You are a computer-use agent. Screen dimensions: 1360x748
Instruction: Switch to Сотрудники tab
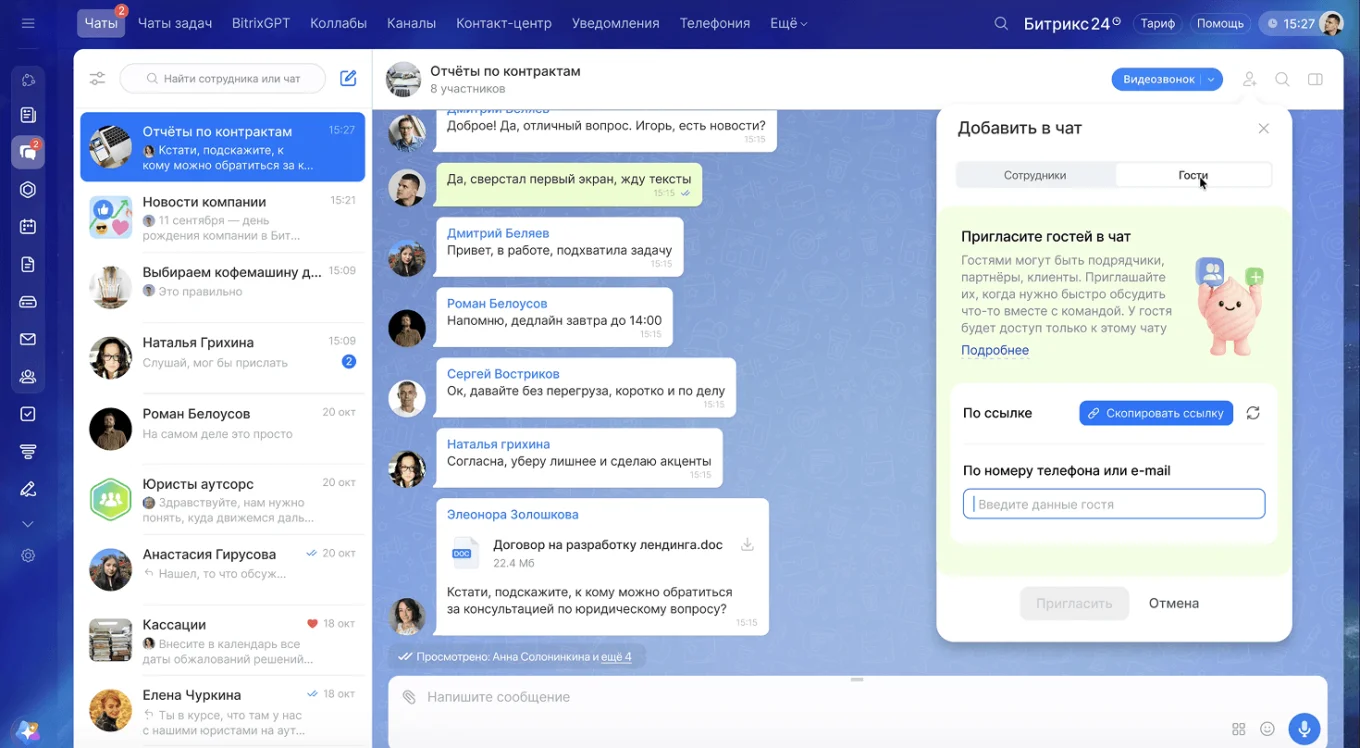[x=1035, y=175]
